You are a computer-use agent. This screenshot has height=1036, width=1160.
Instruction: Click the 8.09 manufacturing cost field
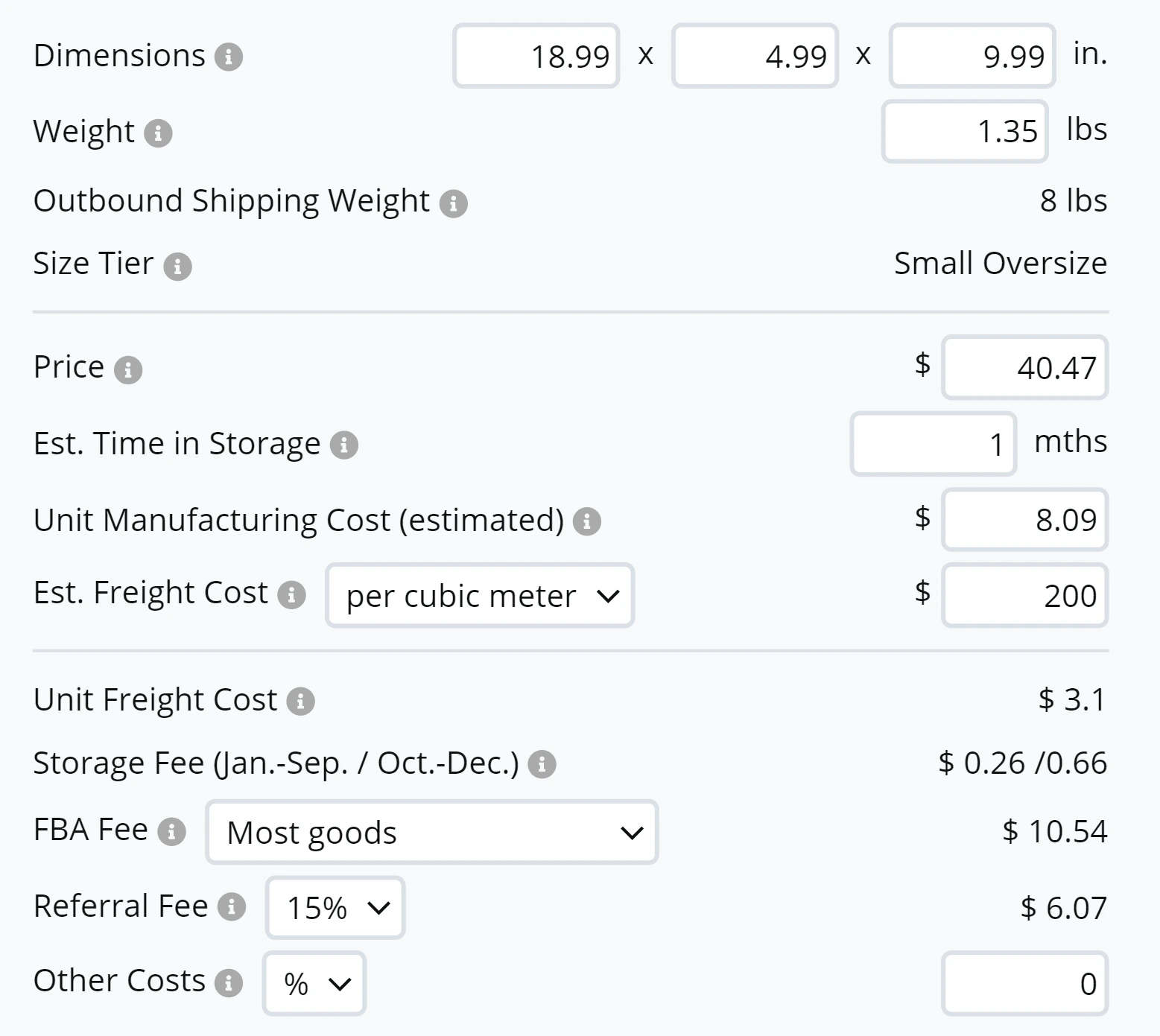1024,520
